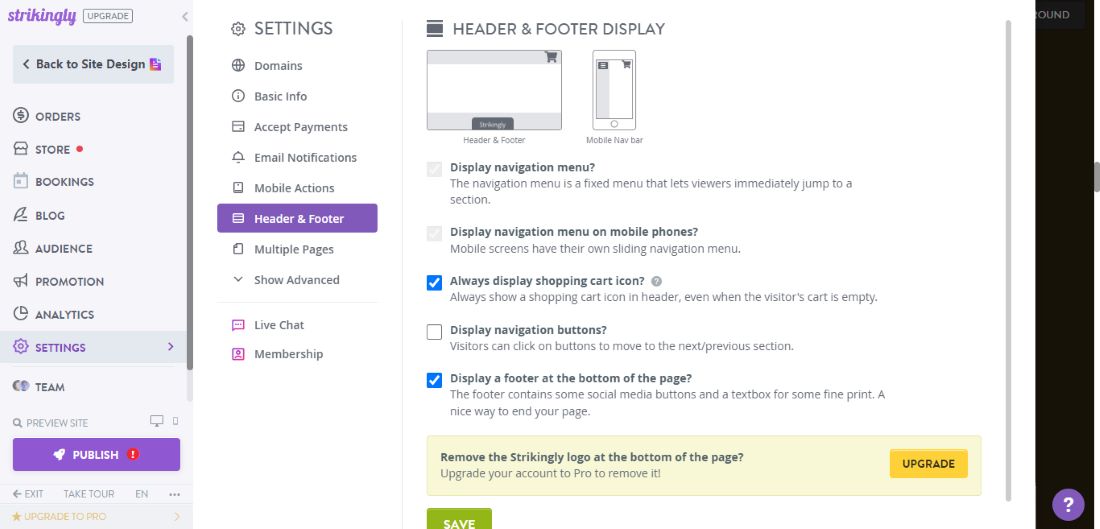Viewport: 1100px width, 529px height.
Task: Click the Analytics pie chart icon
Action: 21,314
